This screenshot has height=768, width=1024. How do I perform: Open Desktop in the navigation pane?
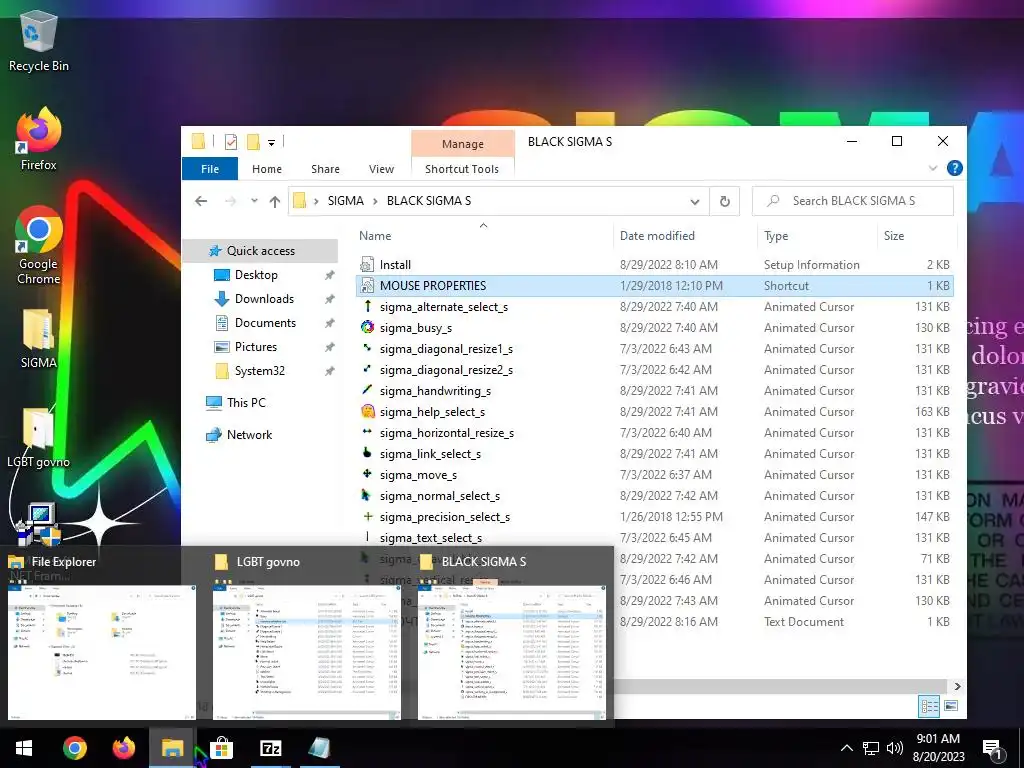click(x=256, y=275)
